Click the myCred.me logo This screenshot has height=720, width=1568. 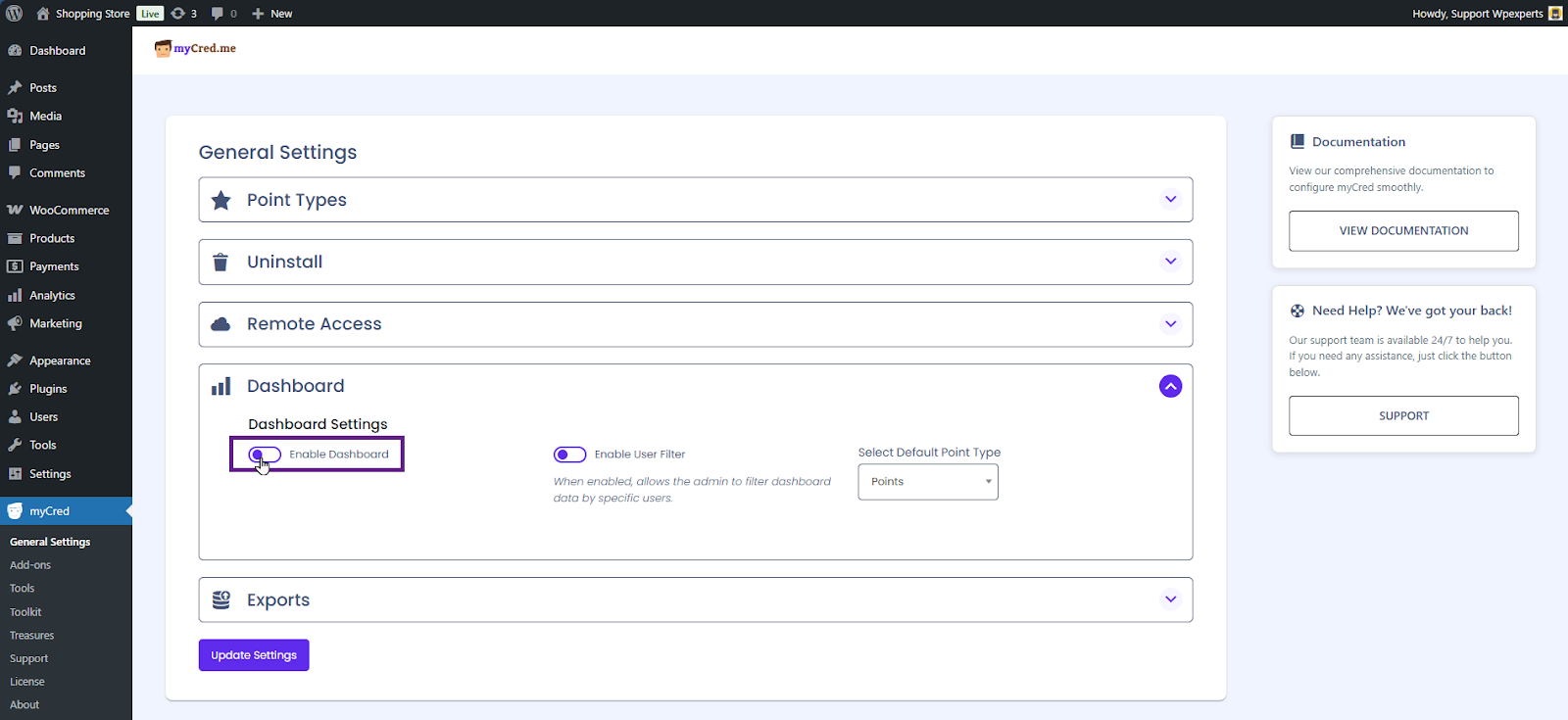[x=196, y=48]
